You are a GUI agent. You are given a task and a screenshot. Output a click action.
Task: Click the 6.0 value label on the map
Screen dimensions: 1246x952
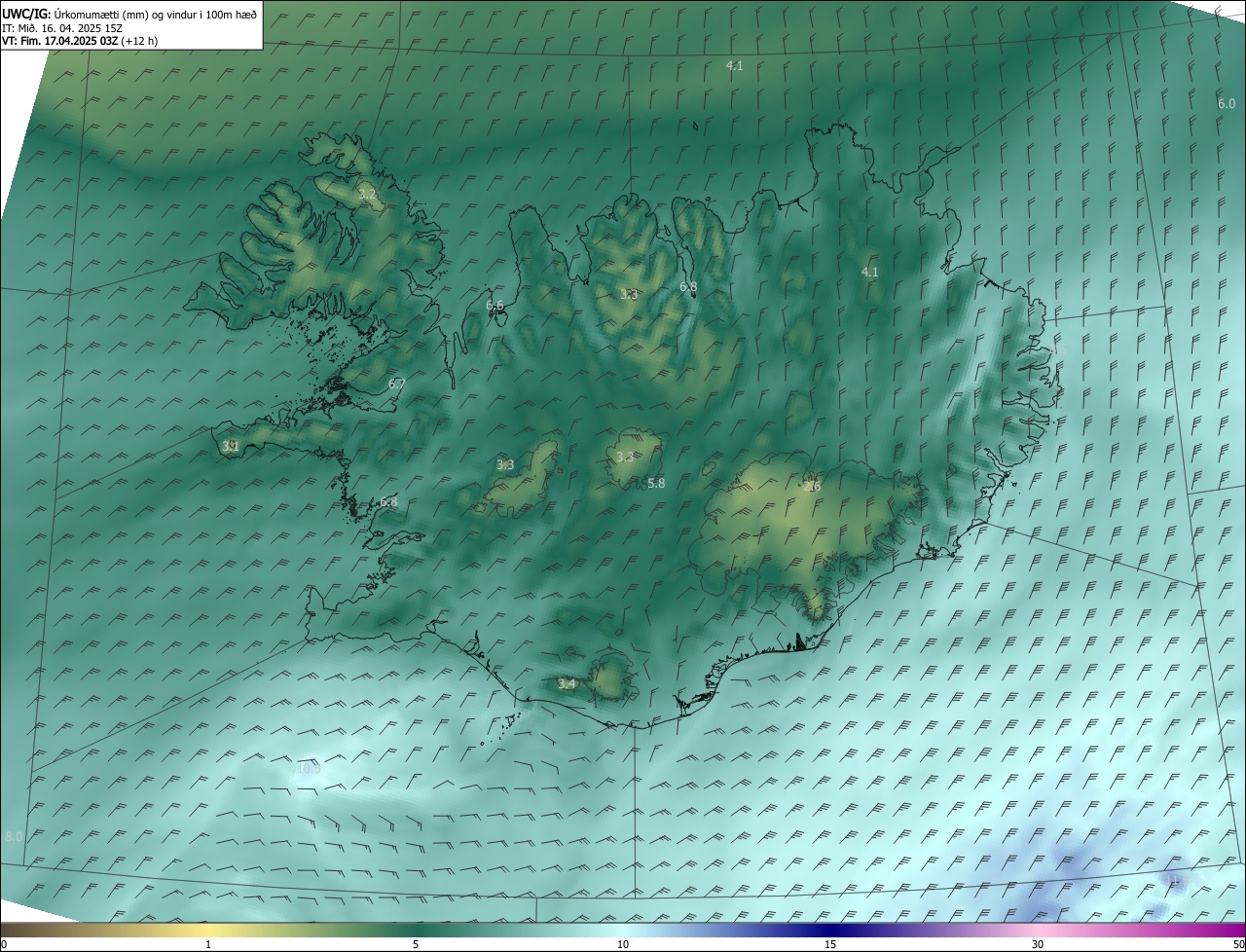[1227, 104]
